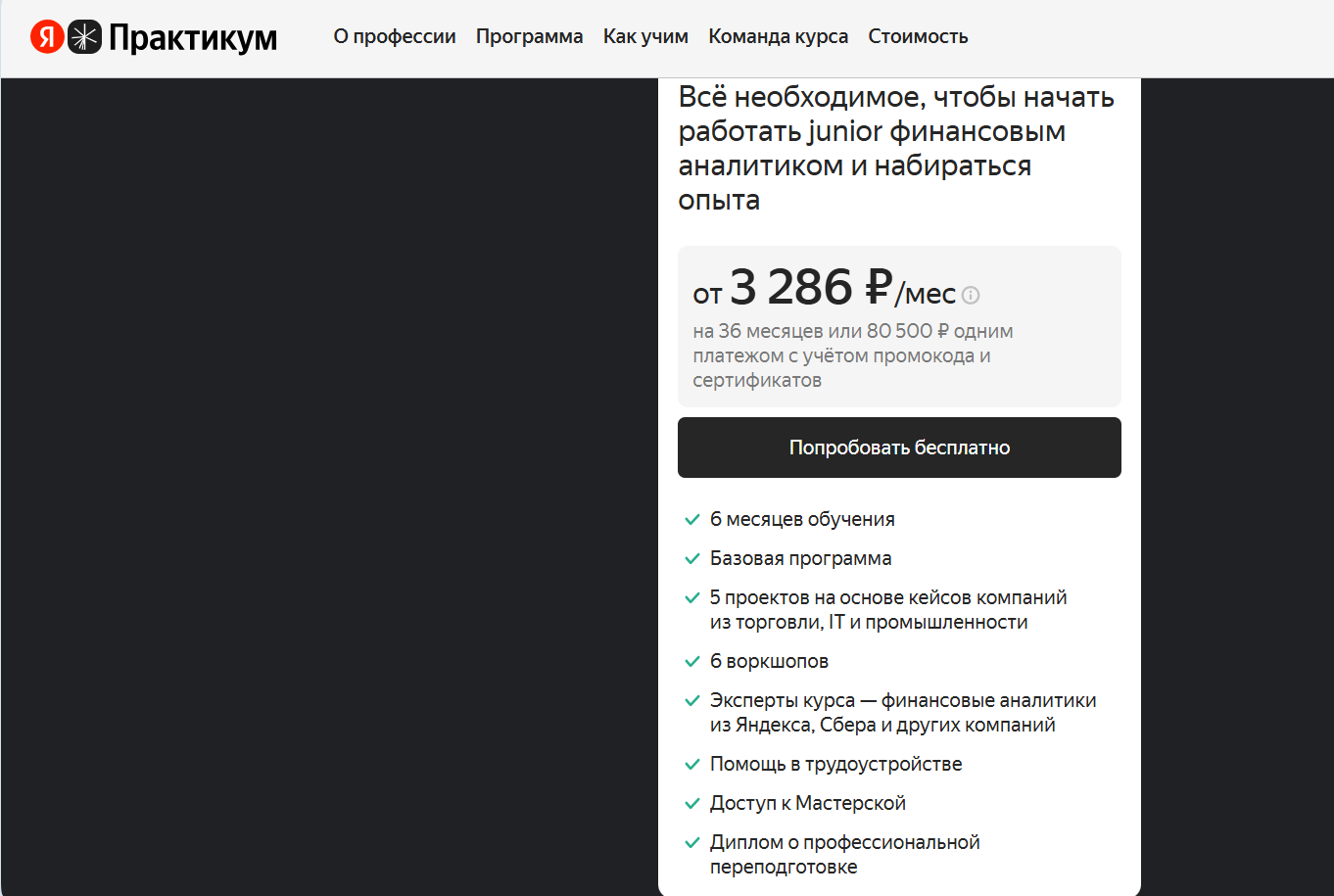This screenshot has width=1334, height=896.
Task: Jump to the "Стоимость" section
Action: 918,37
